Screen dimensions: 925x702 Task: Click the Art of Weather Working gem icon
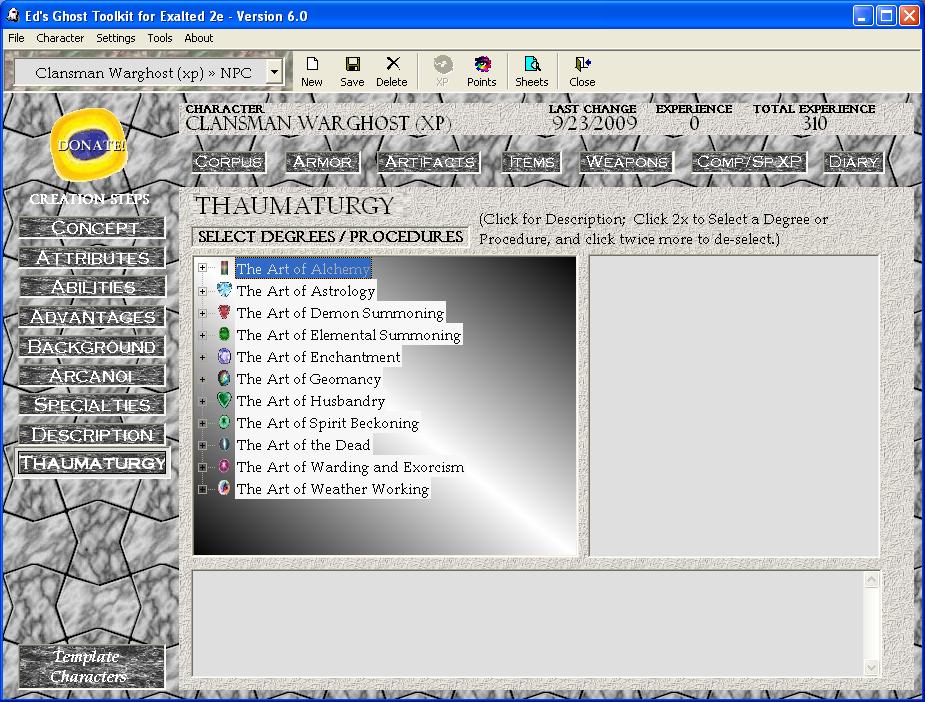(x=224, y=488)
